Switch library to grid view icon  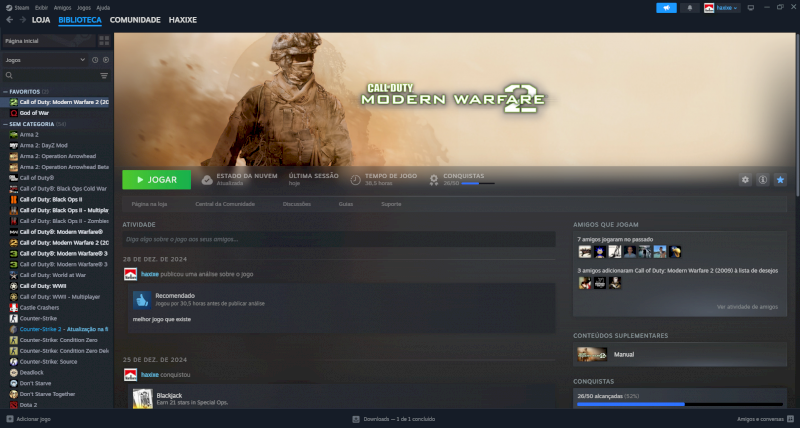(104, 41)
